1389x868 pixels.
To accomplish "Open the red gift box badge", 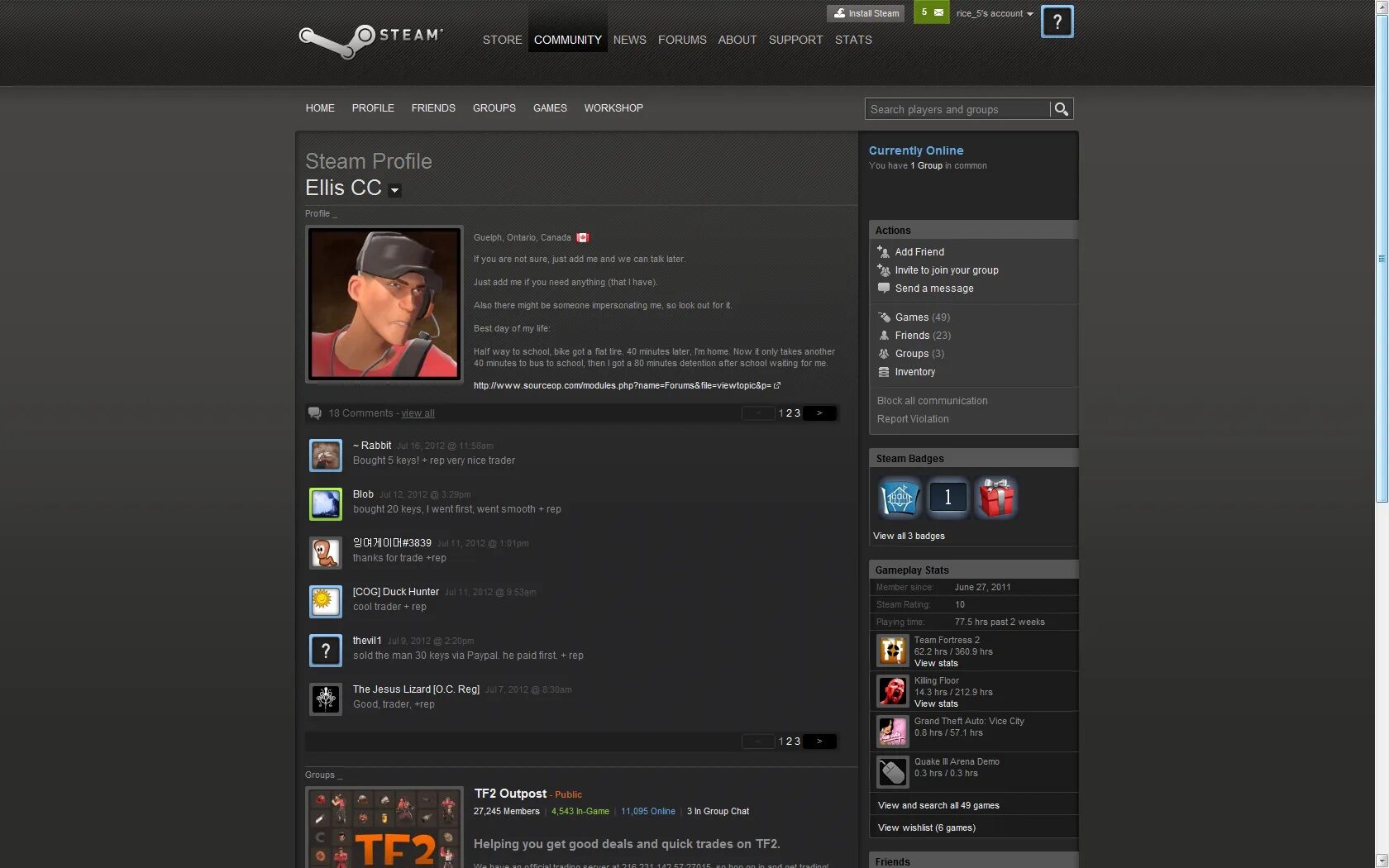I will (x=995, y=498).
